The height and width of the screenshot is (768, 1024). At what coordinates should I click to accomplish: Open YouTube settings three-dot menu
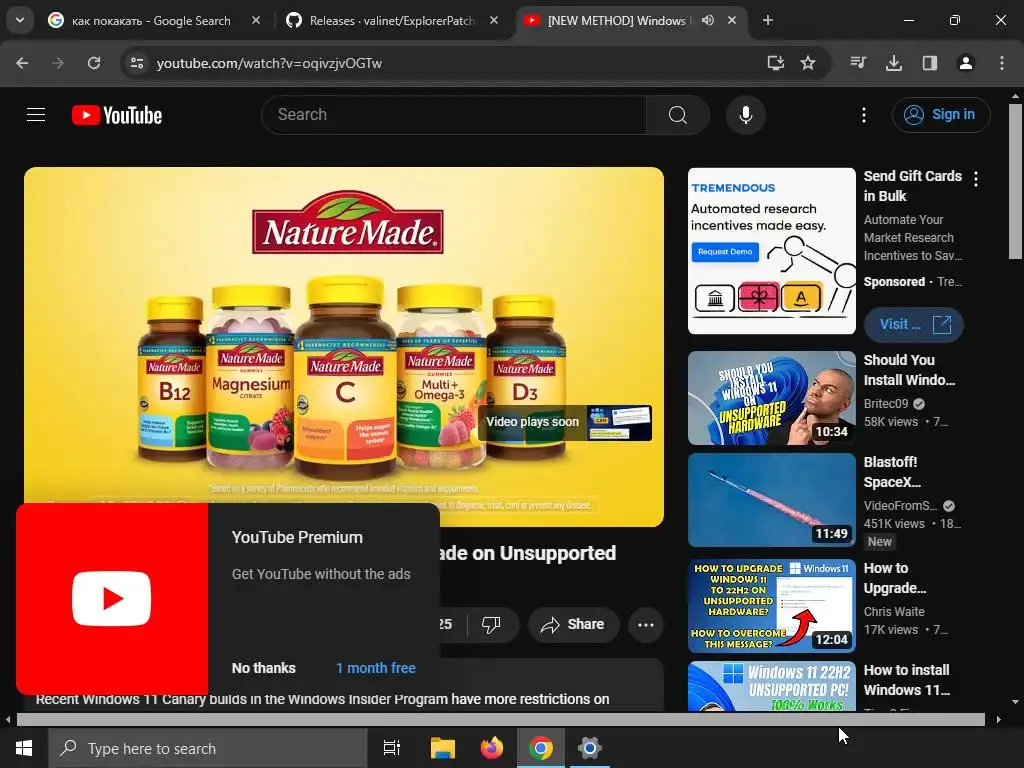(x=863, y=115)
